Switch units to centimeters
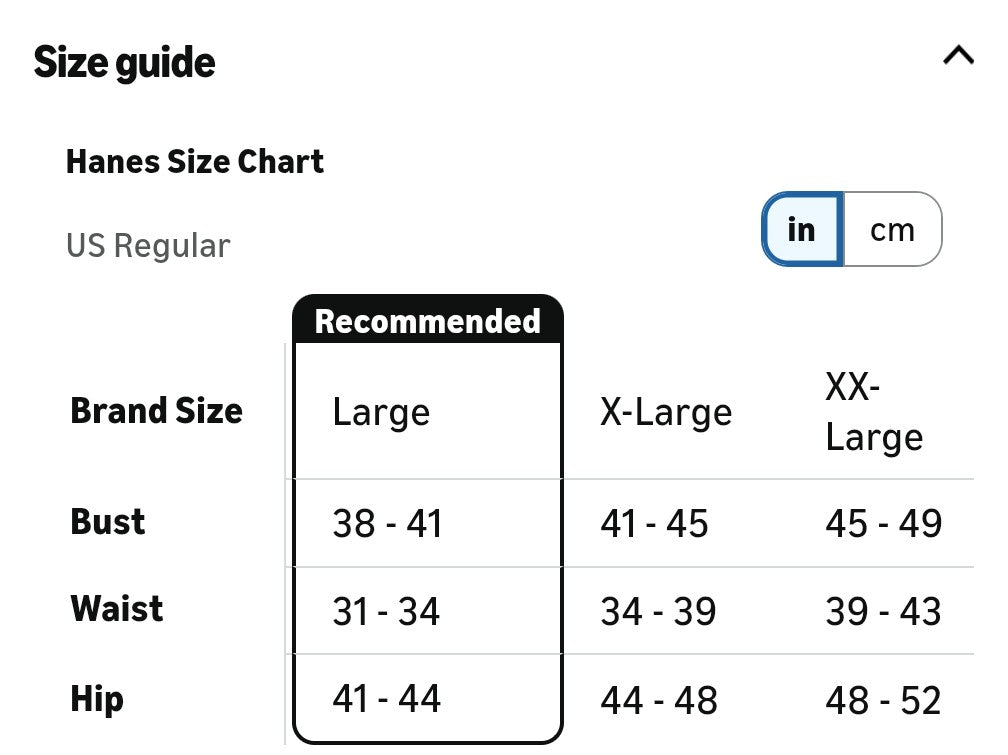 [x=892, y=230]
